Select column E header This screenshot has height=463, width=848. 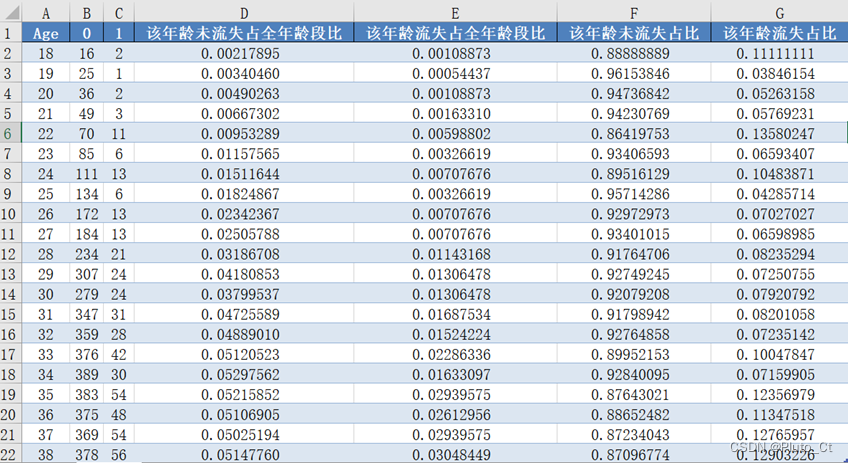(455, 13)
